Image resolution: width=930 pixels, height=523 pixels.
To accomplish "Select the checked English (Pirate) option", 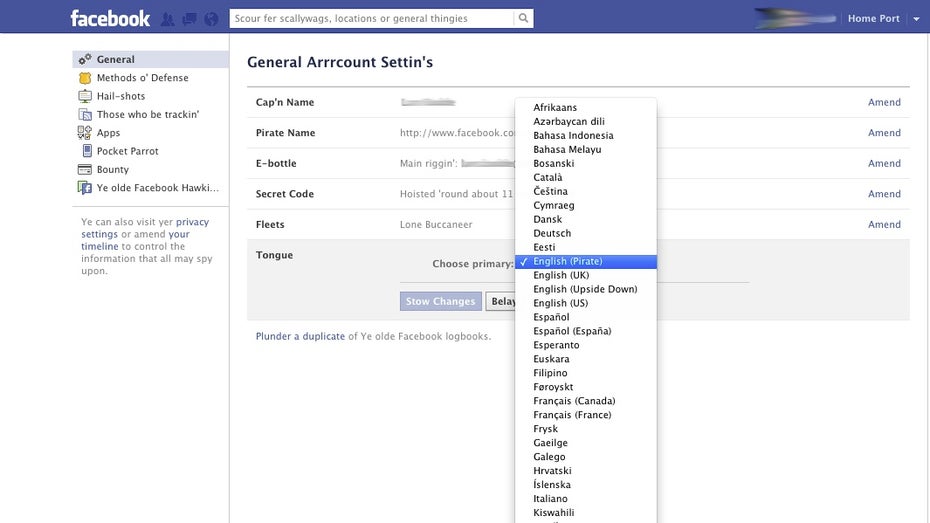I will (x=586, y=262).
